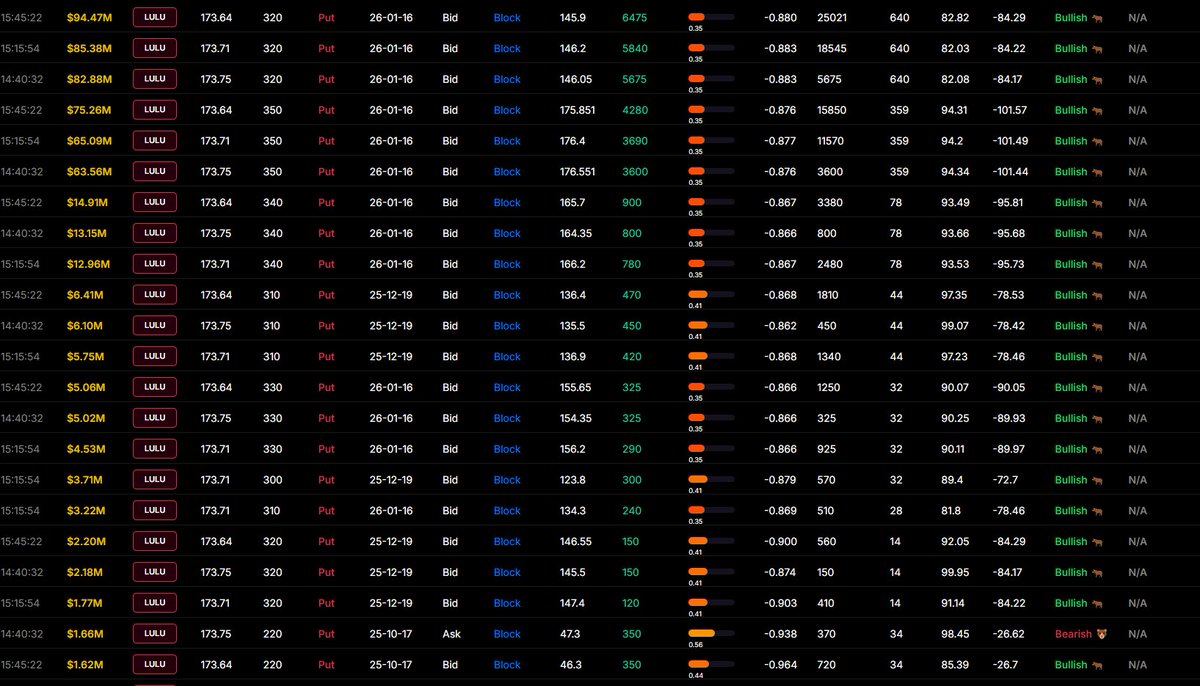Open the LULU badge in the $1.77M row
The height and width of the screenshot is (686, 1200).
pyautogui.click(x=155, y=603)
